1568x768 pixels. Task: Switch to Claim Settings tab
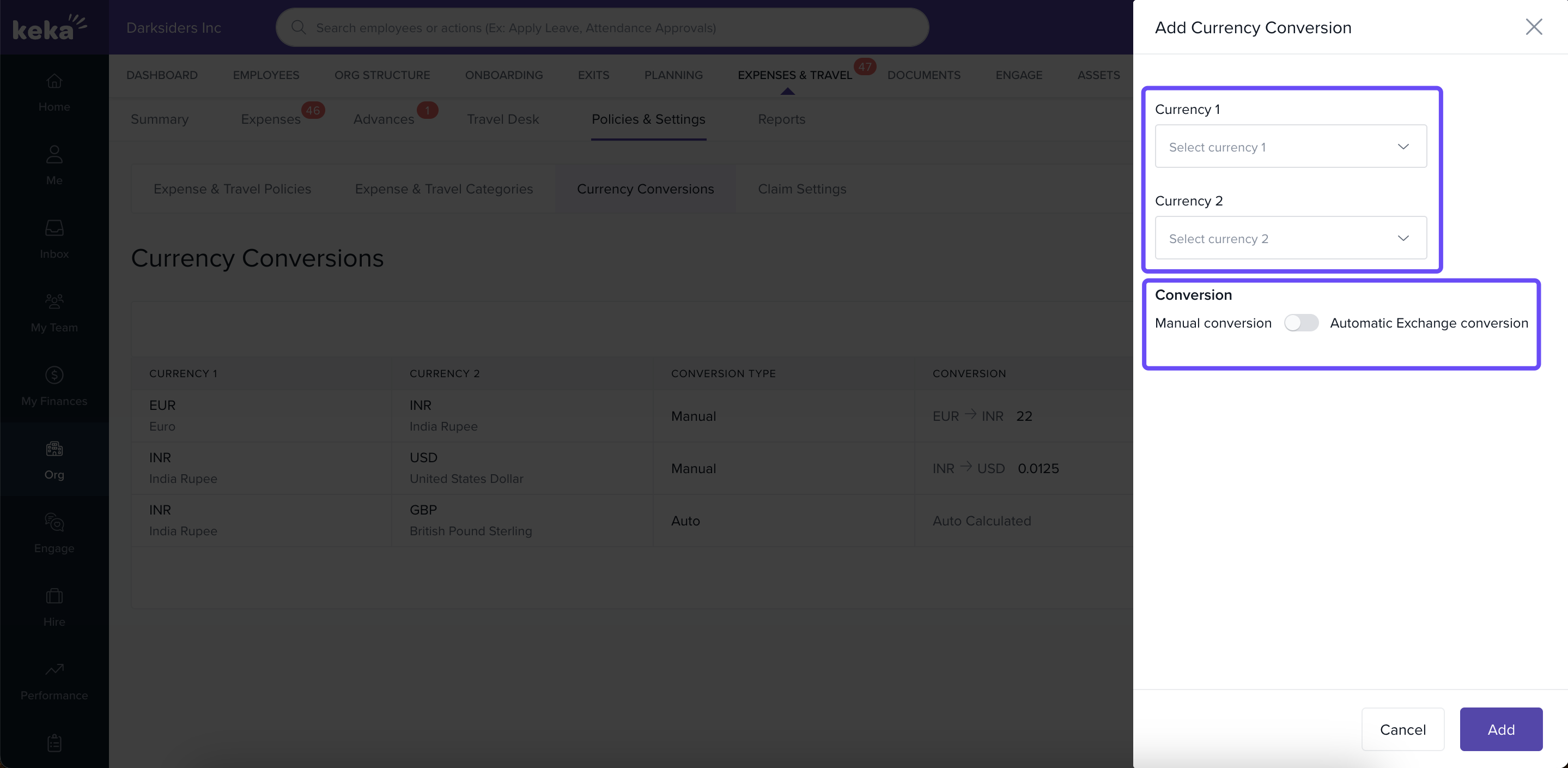pos(801,189)
